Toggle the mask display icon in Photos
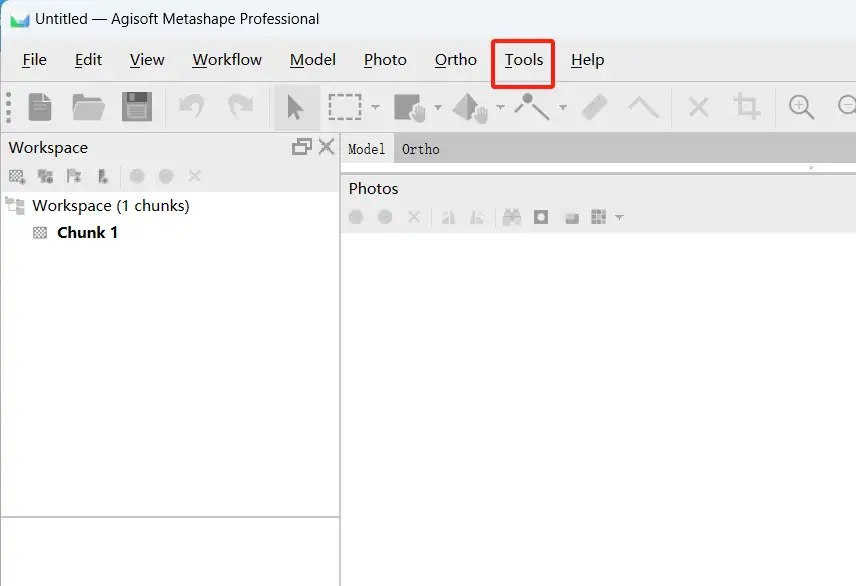The height and width of the screenshot is (586, 856). coord(541,217)
